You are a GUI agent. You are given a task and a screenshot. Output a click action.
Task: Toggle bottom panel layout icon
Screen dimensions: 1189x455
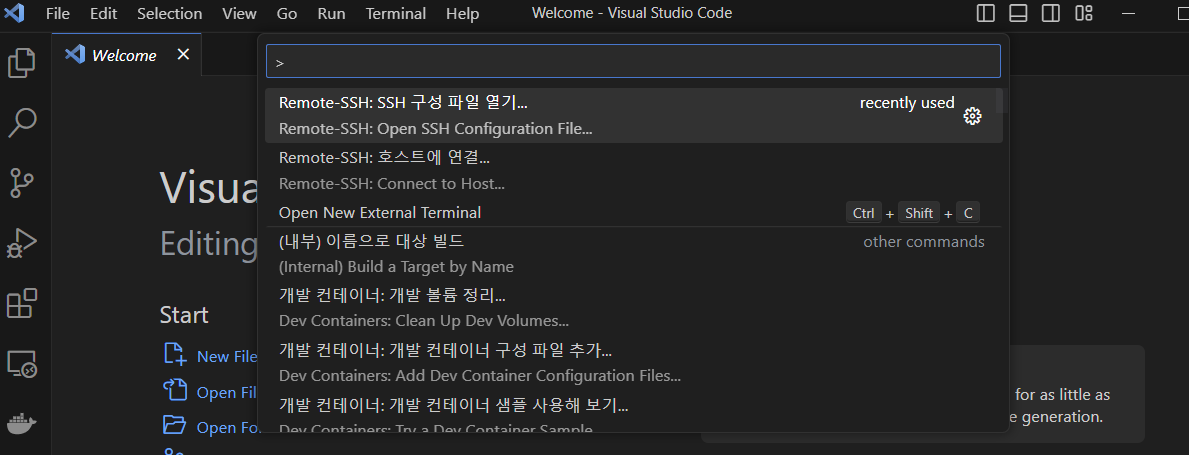pyautogui.click(x=1018, y=13)
